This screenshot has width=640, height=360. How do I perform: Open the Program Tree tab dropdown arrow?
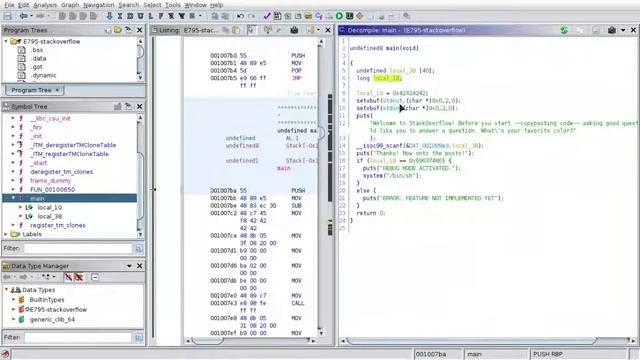(x=57, y=90)
